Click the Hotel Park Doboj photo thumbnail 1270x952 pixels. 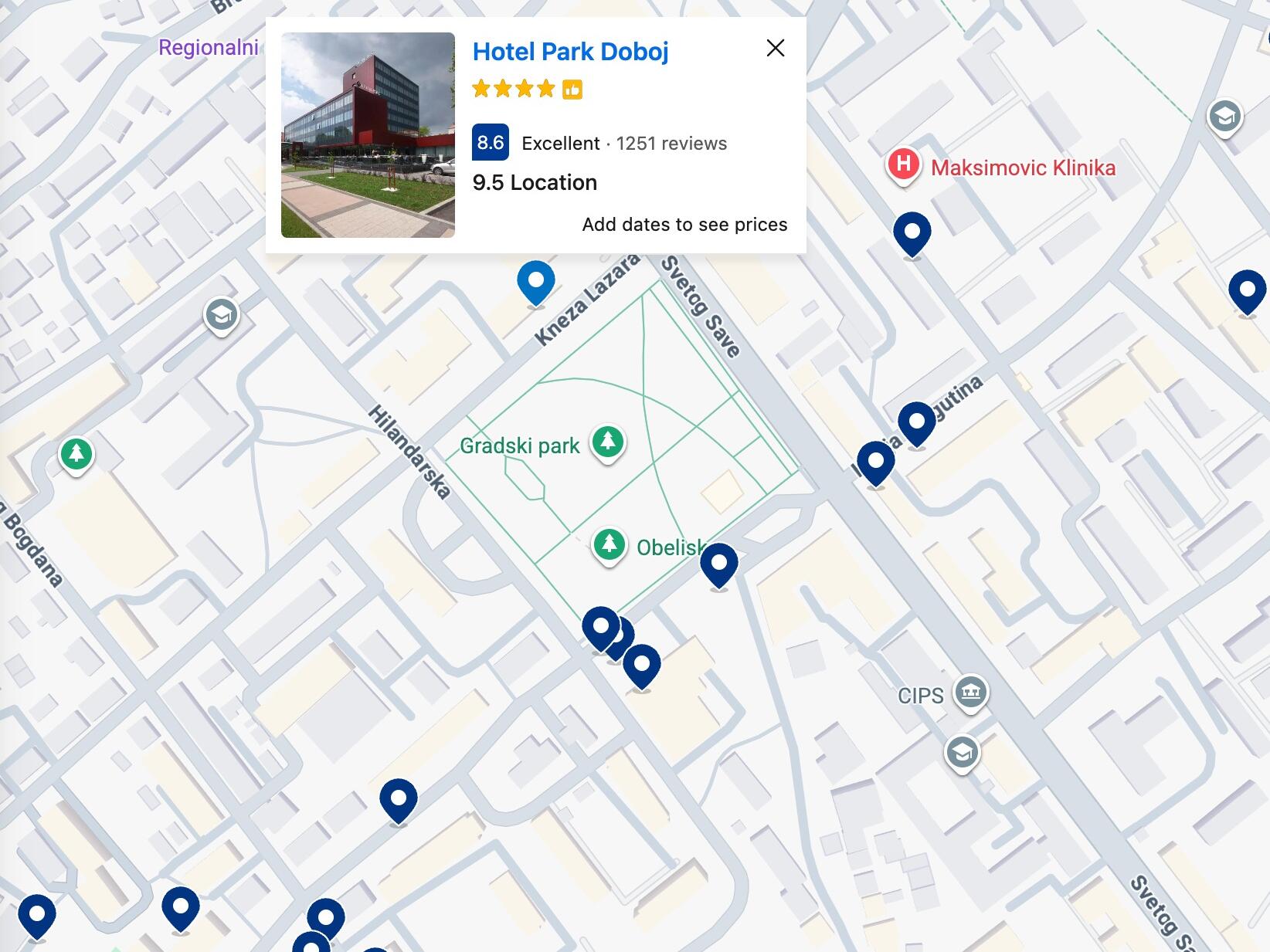pyautogui.click(x=368, y=135)
